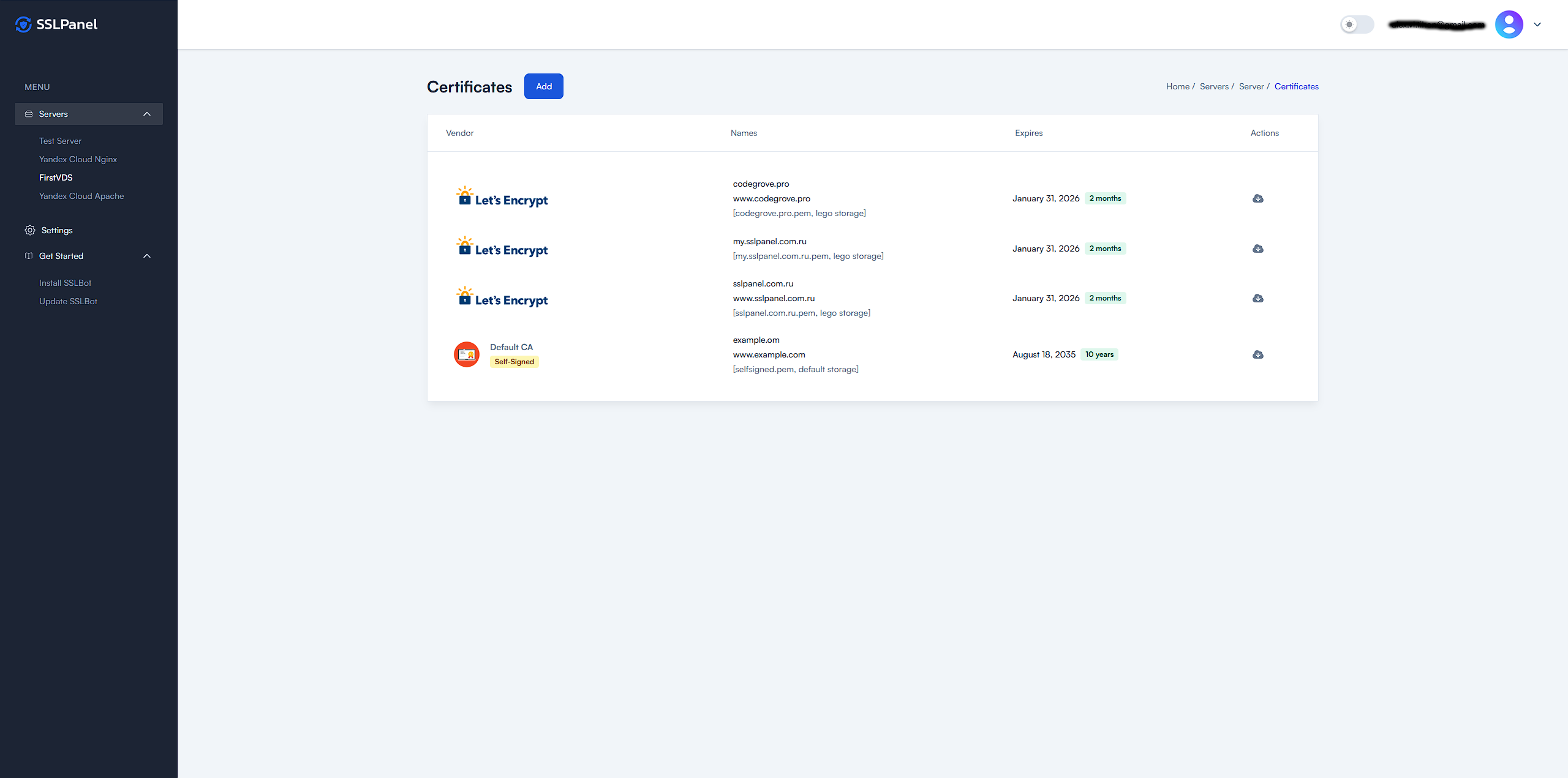Image resolution: width=1568 pixels, height=778 pixels.
Task: Open Update SSLBot page
Action: click(68, 301)
